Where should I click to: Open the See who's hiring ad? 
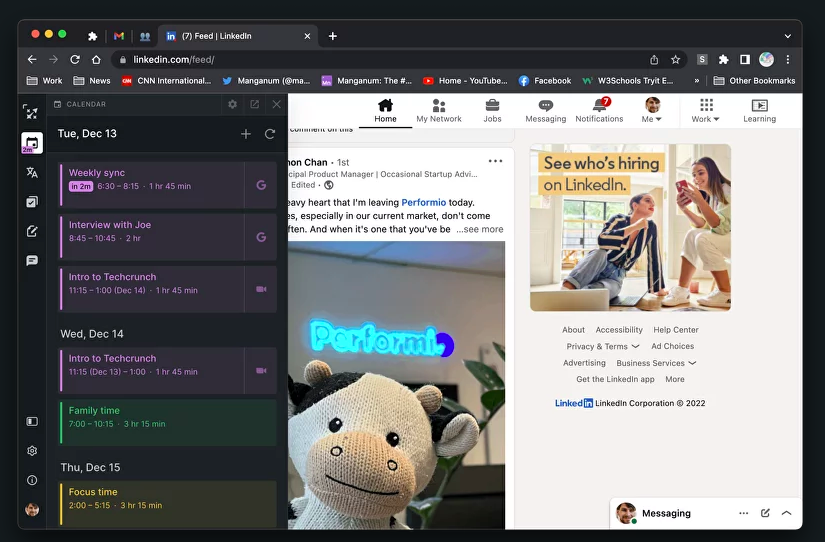(x=630, y=227)
